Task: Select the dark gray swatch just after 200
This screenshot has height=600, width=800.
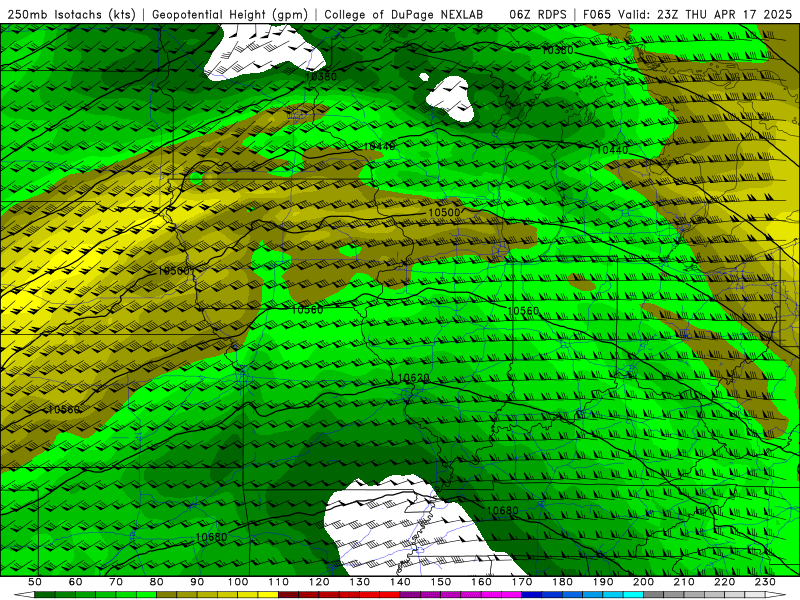Action: tap(654, 595)
